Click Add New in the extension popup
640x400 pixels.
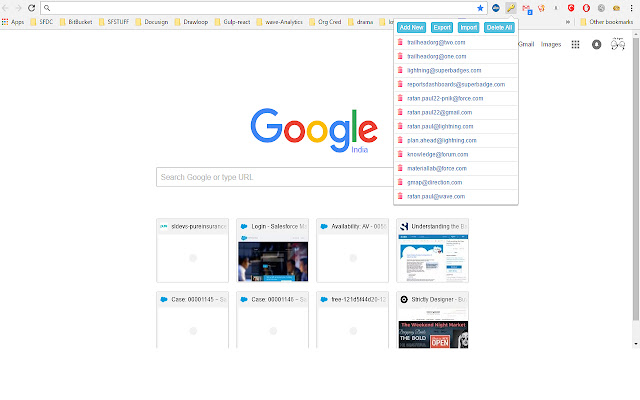tap(411, 27)
